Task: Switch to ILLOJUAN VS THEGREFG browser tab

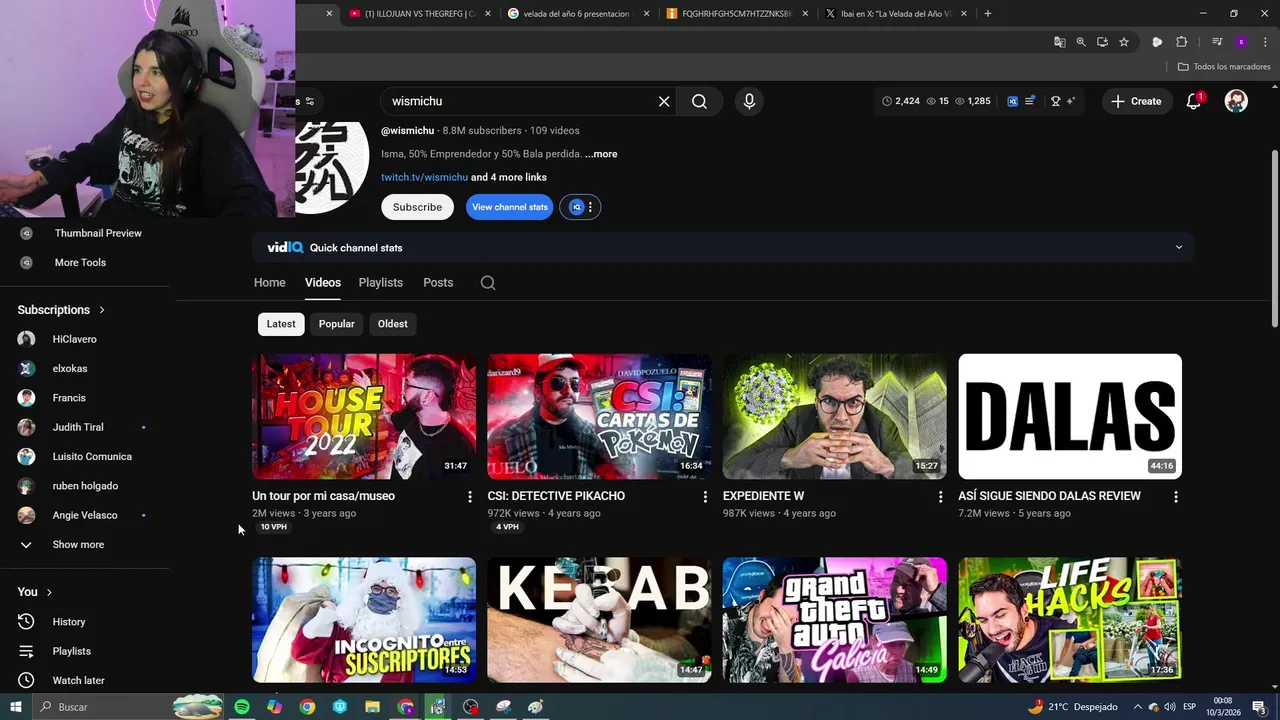Action: [420, 14]
